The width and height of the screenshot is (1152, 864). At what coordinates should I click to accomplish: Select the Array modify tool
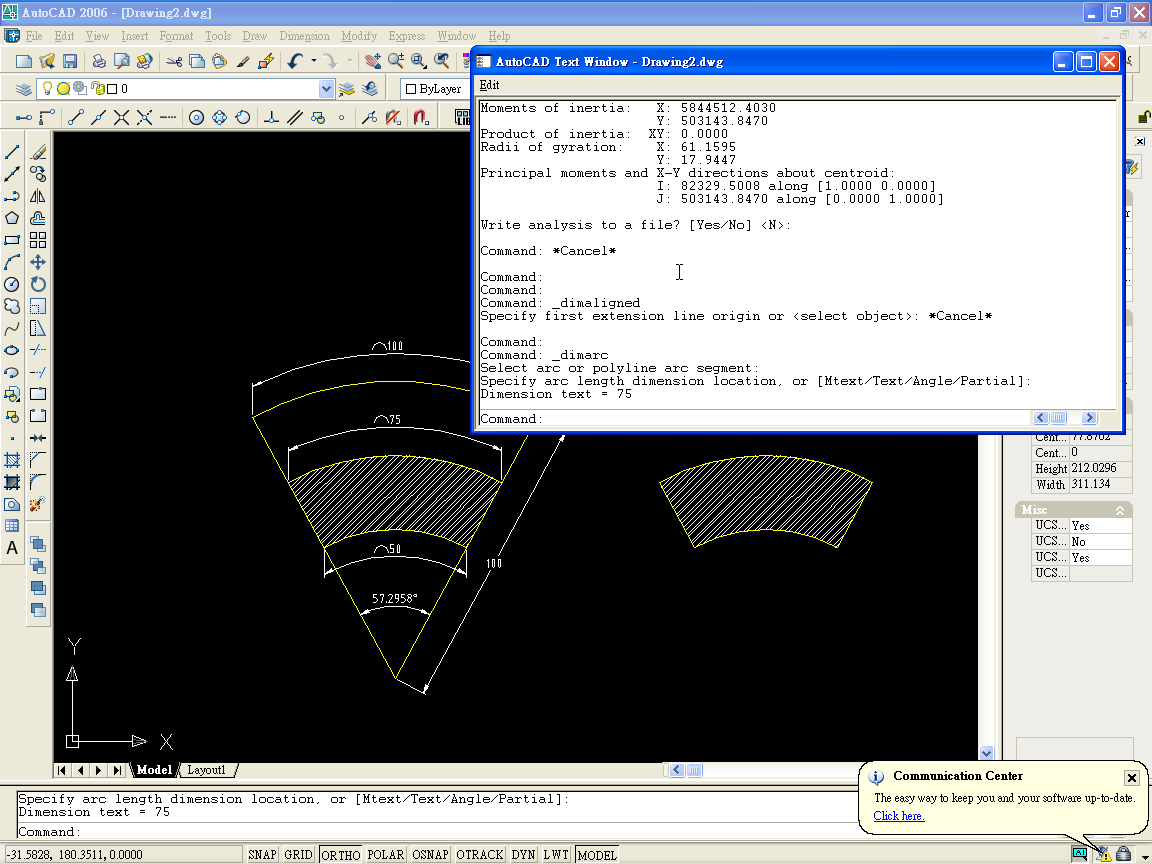click(x=38, y=240)
